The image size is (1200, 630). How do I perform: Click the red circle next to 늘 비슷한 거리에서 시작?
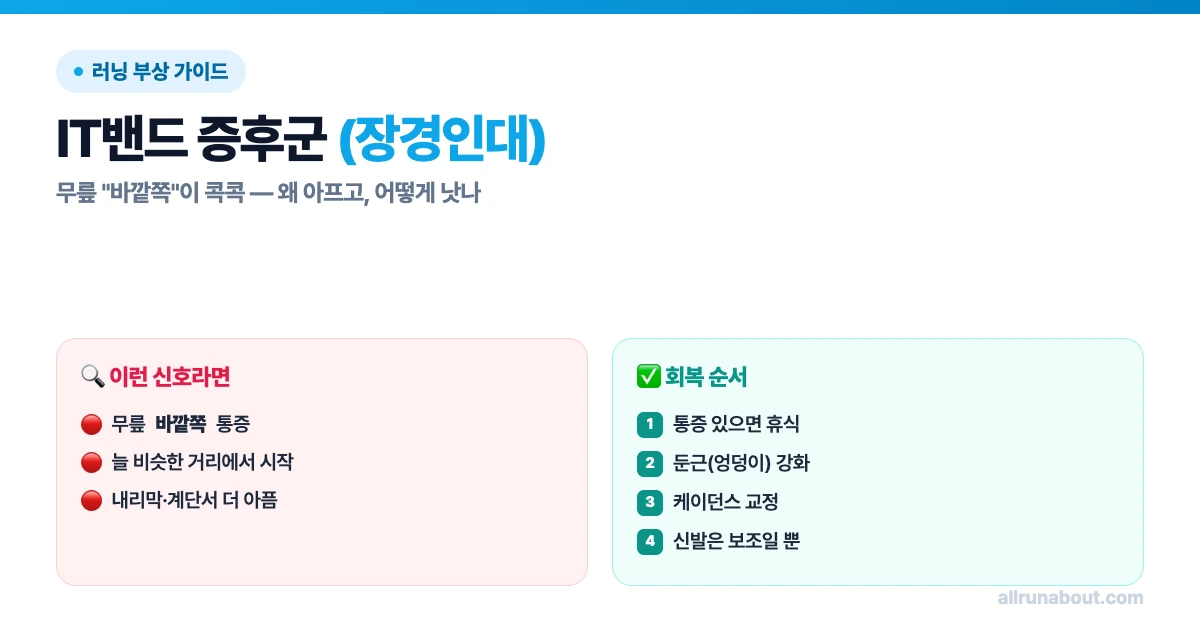91,462
